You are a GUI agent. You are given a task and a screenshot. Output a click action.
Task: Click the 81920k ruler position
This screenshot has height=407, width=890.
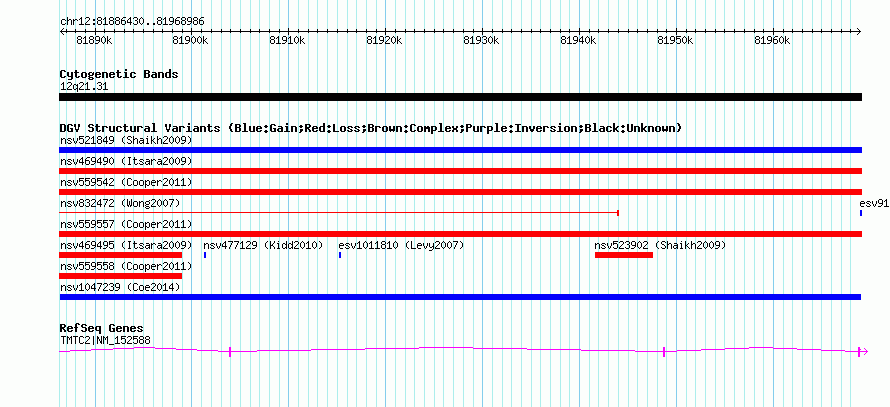[x=385, y=40]
